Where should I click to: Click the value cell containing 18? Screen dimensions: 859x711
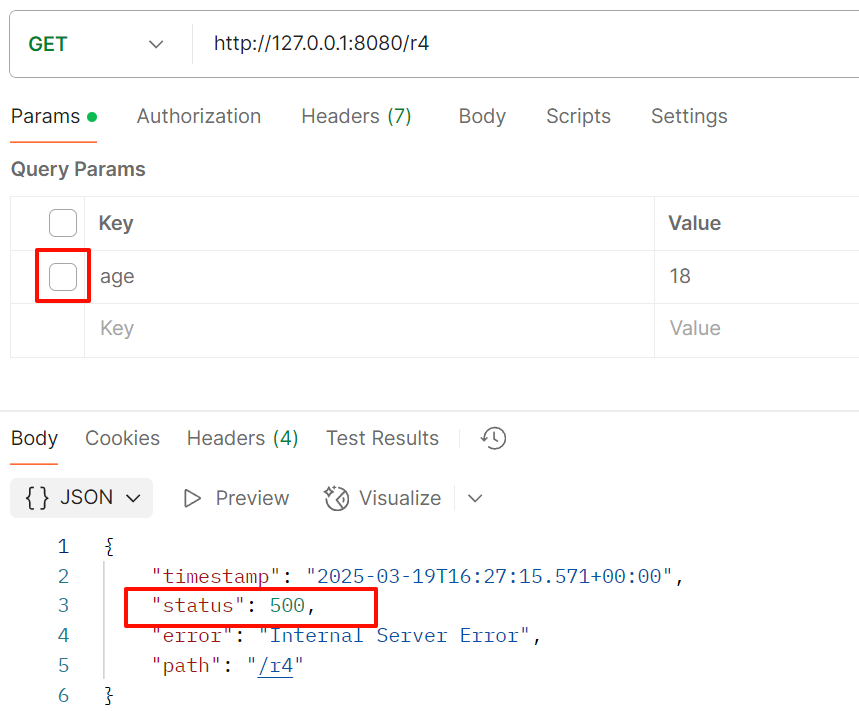point(757,277)
